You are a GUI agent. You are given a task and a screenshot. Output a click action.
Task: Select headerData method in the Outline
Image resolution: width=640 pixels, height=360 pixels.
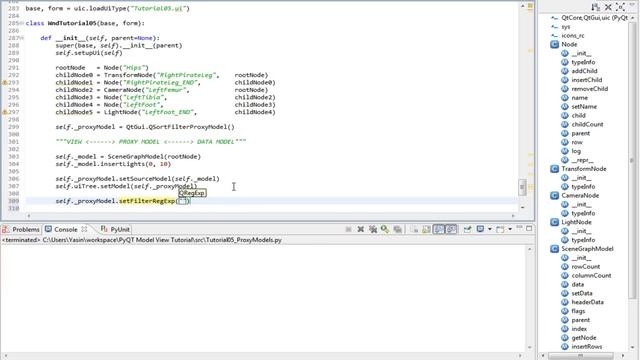(587, 302)
